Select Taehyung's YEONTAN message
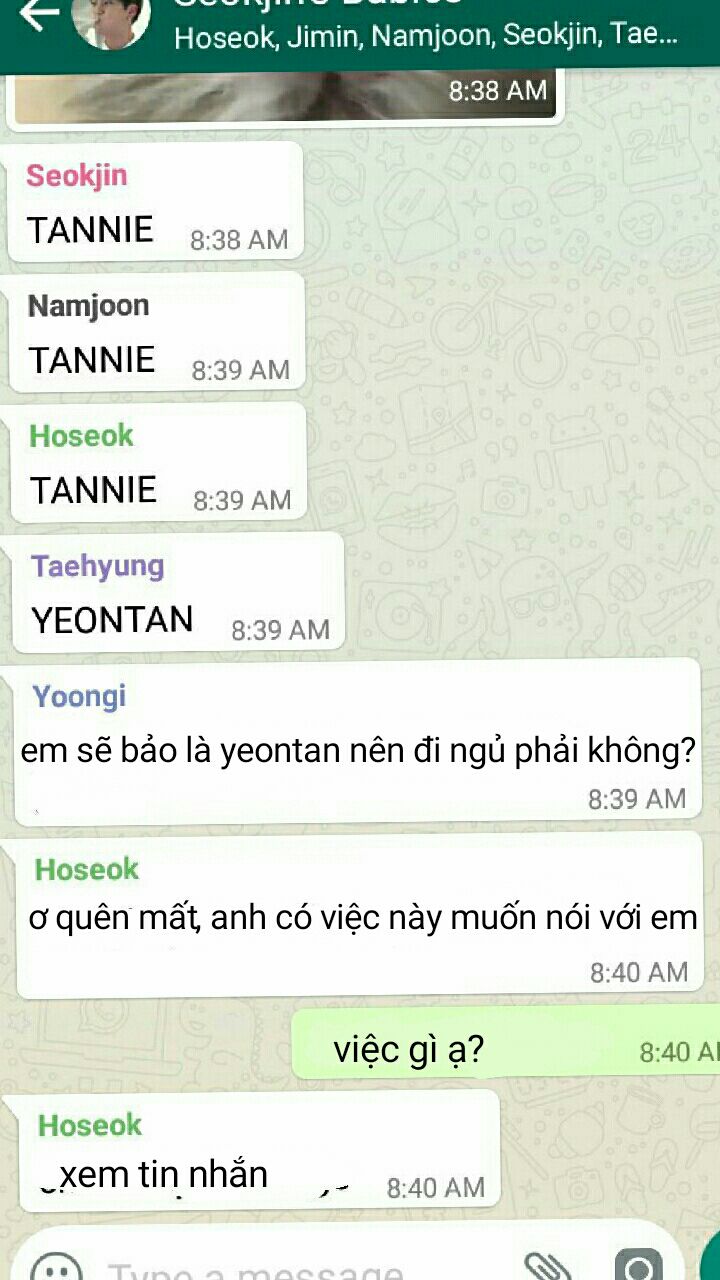Image resolution: width=720 pixels, height=1280 pixels. tap(177, 592)
